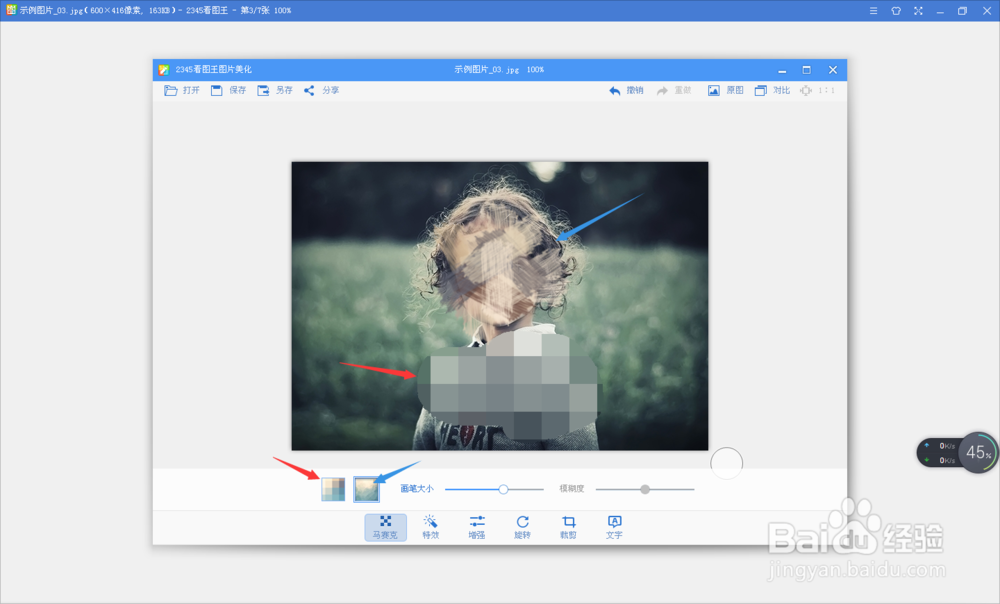Open a file with the 打开 button
Screen dimensions: 1000x604
(182, 91)
